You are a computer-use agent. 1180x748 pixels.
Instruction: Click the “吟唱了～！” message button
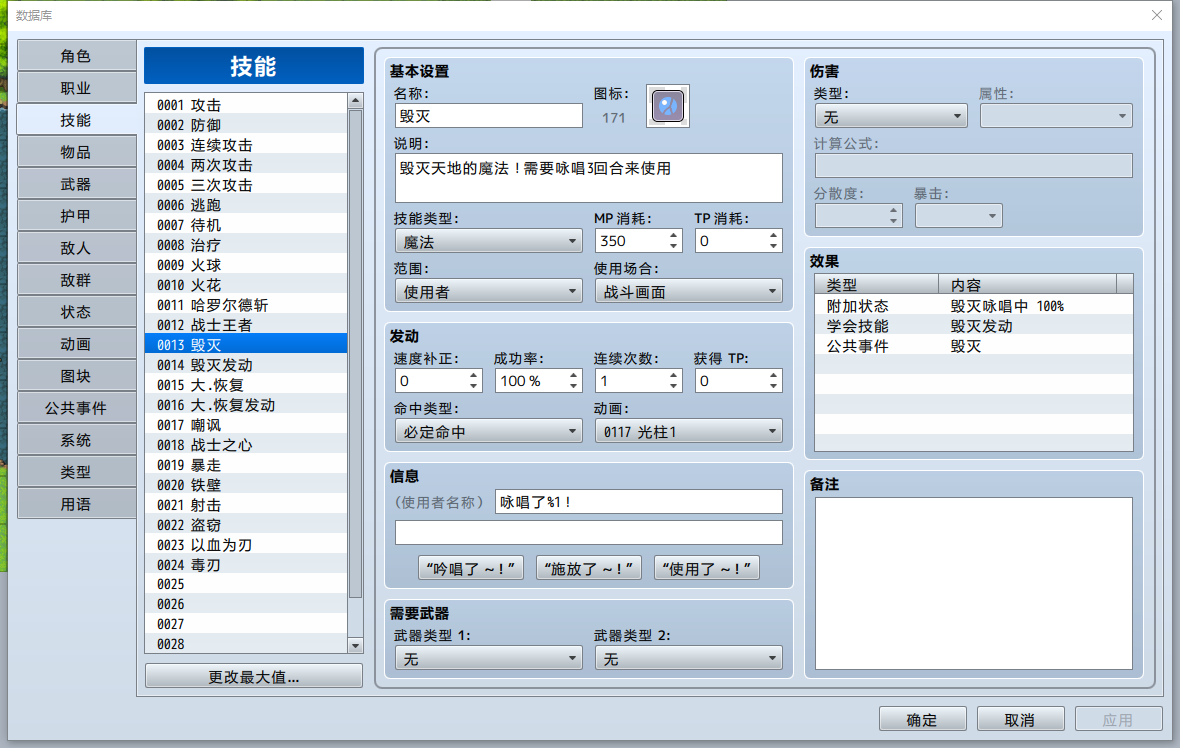pos(470,568)
